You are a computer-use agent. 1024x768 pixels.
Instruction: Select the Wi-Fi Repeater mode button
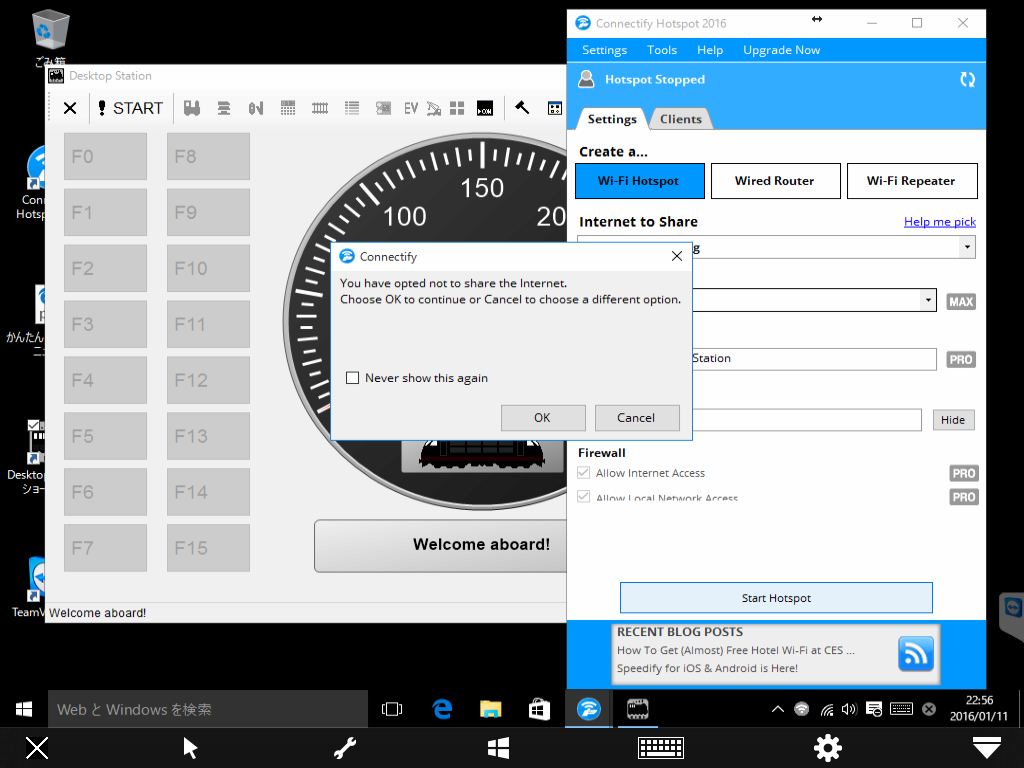[912, 181]
